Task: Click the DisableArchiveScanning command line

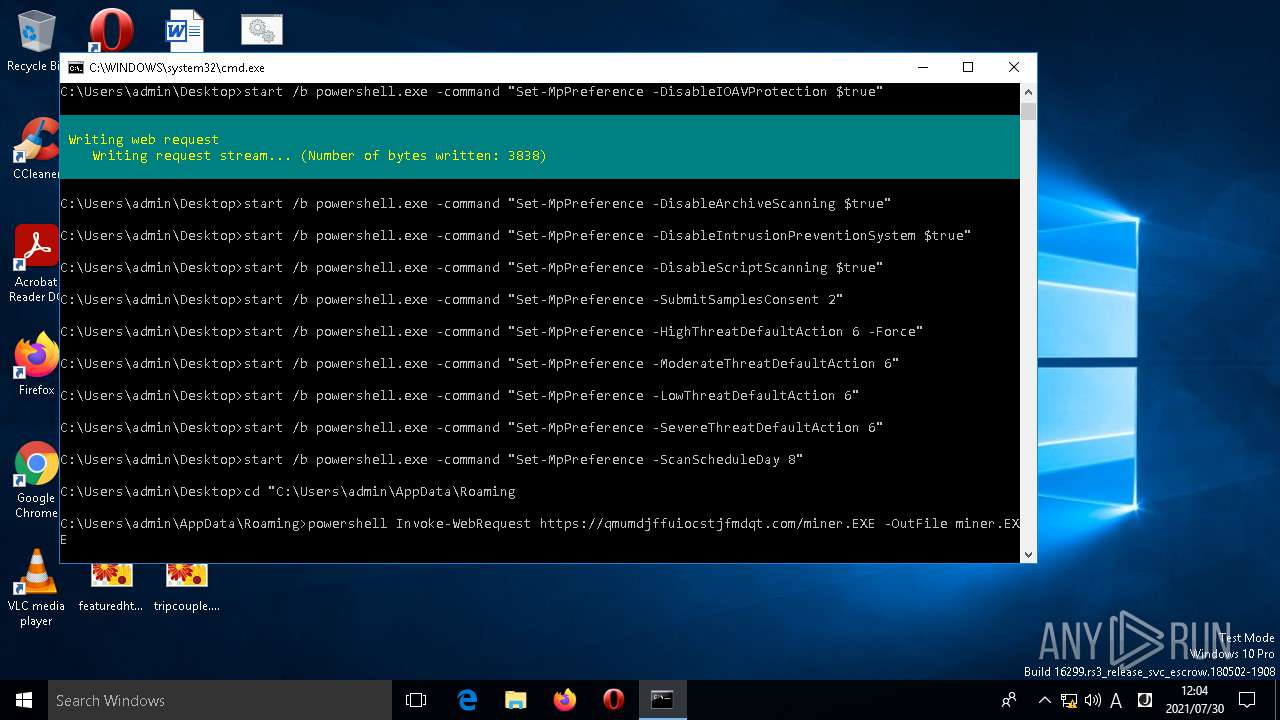Action: tap(476, 204)
